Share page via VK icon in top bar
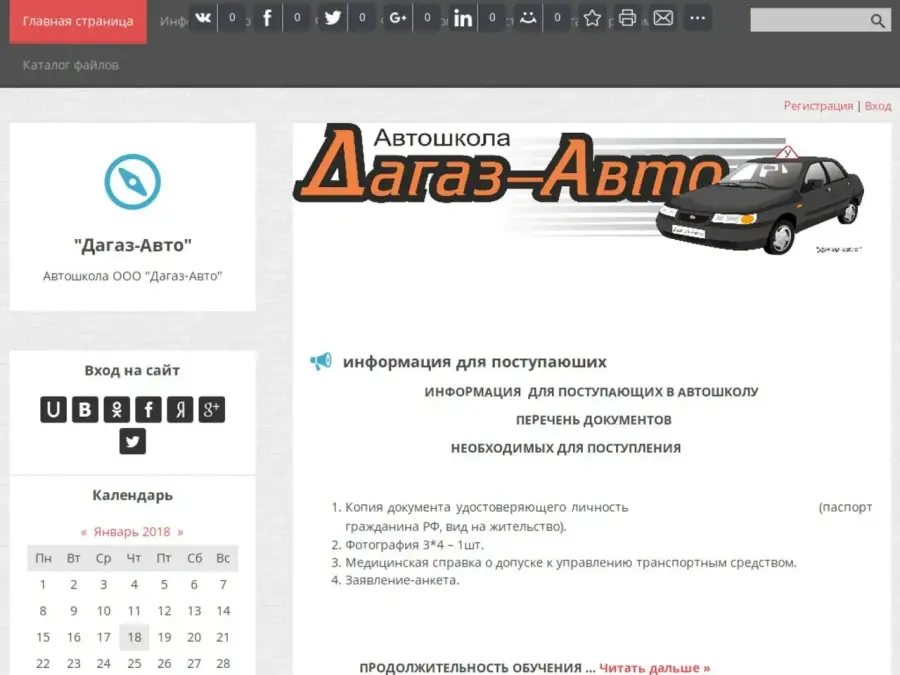 pyautogui.click(x=203, y=18)
